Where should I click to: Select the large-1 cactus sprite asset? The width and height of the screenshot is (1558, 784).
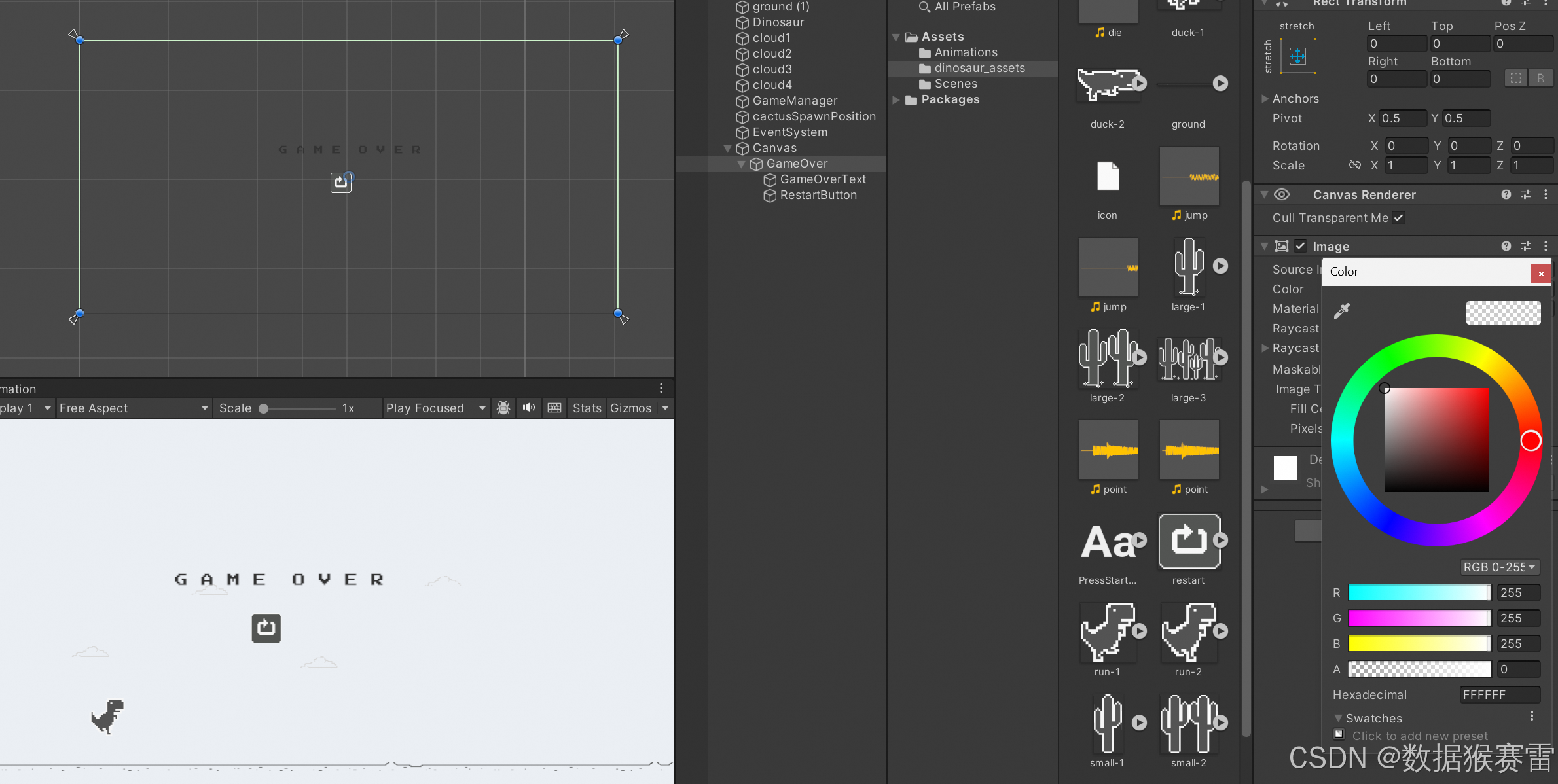click(1189, 267)
